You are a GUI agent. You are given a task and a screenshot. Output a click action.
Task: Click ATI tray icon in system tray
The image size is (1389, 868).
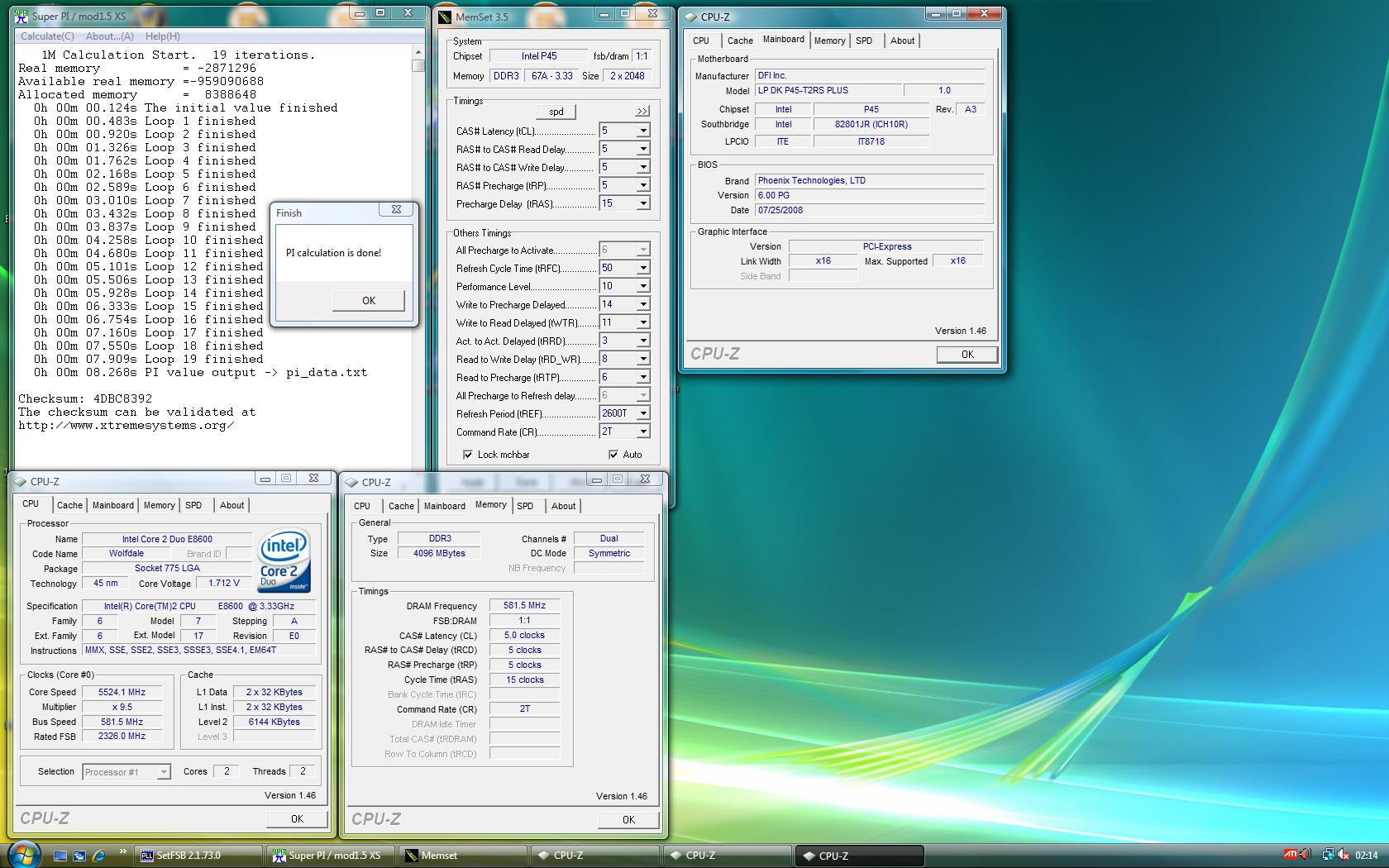[1290, 855]
